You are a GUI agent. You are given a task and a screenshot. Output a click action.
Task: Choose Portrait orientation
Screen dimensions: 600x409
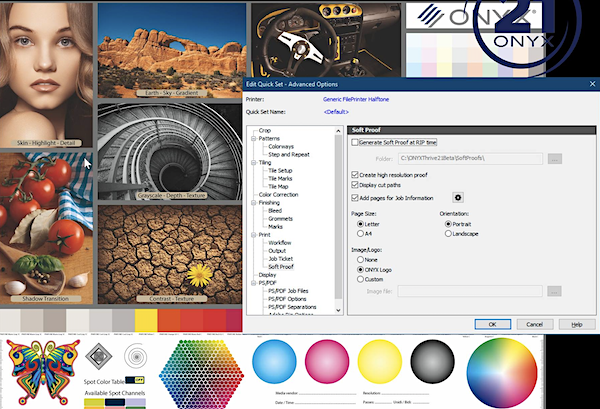click(448, 224)
